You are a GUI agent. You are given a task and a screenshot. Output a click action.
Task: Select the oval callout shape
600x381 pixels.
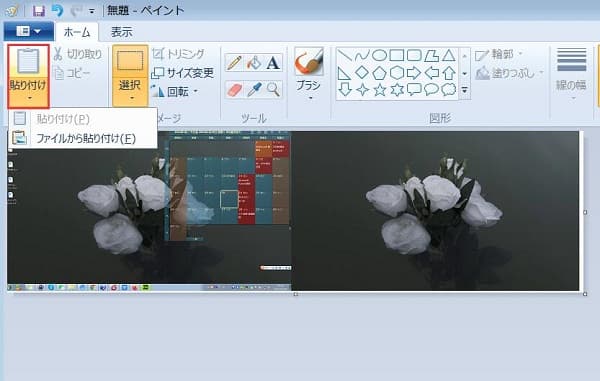click(431, 90)
